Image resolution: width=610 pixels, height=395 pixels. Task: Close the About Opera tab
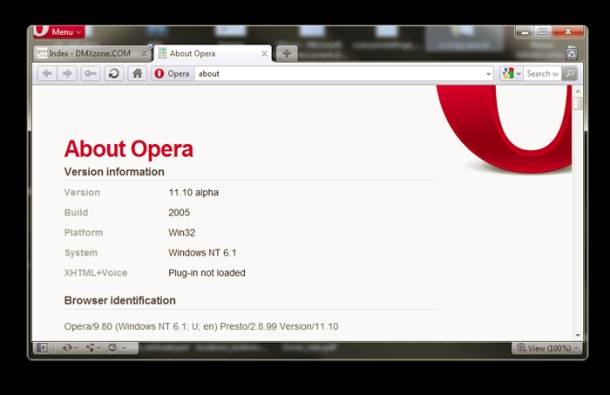[265, 54]
